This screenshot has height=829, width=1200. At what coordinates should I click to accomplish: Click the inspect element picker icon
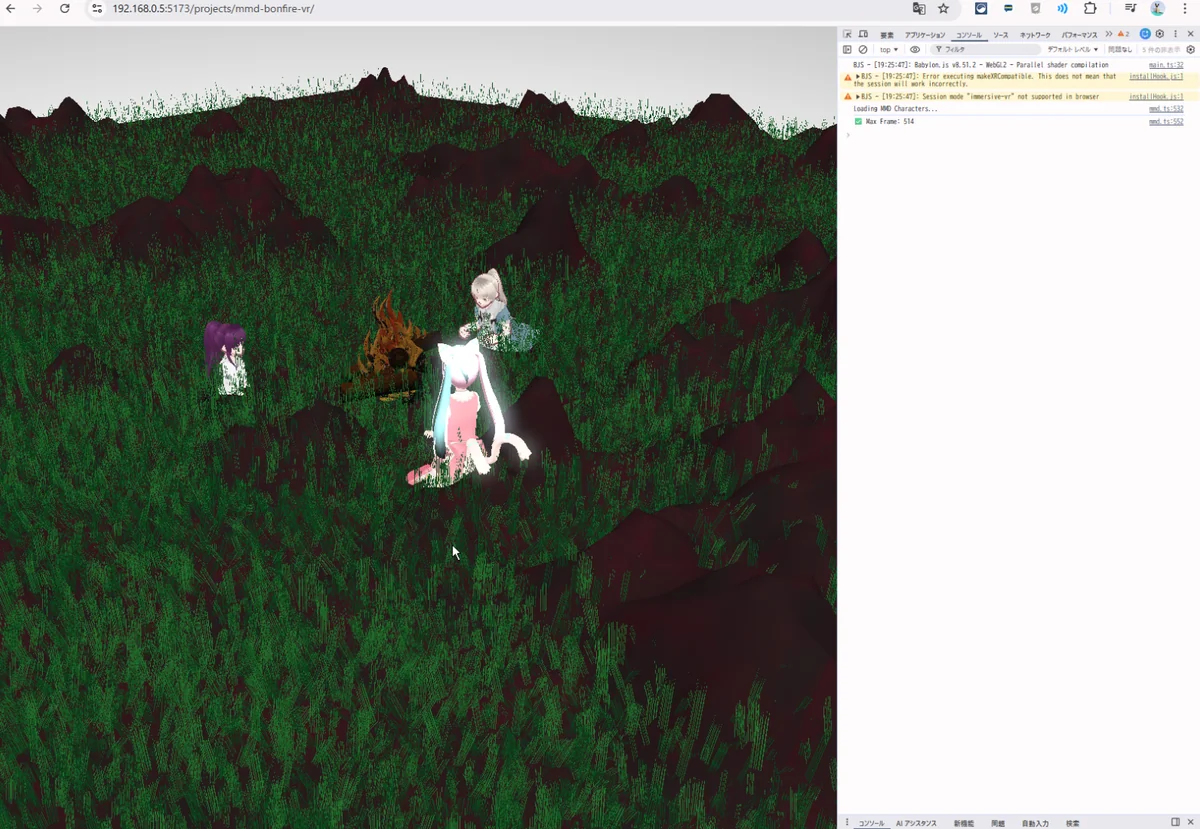pyautogui.click(x=847, y=34)
